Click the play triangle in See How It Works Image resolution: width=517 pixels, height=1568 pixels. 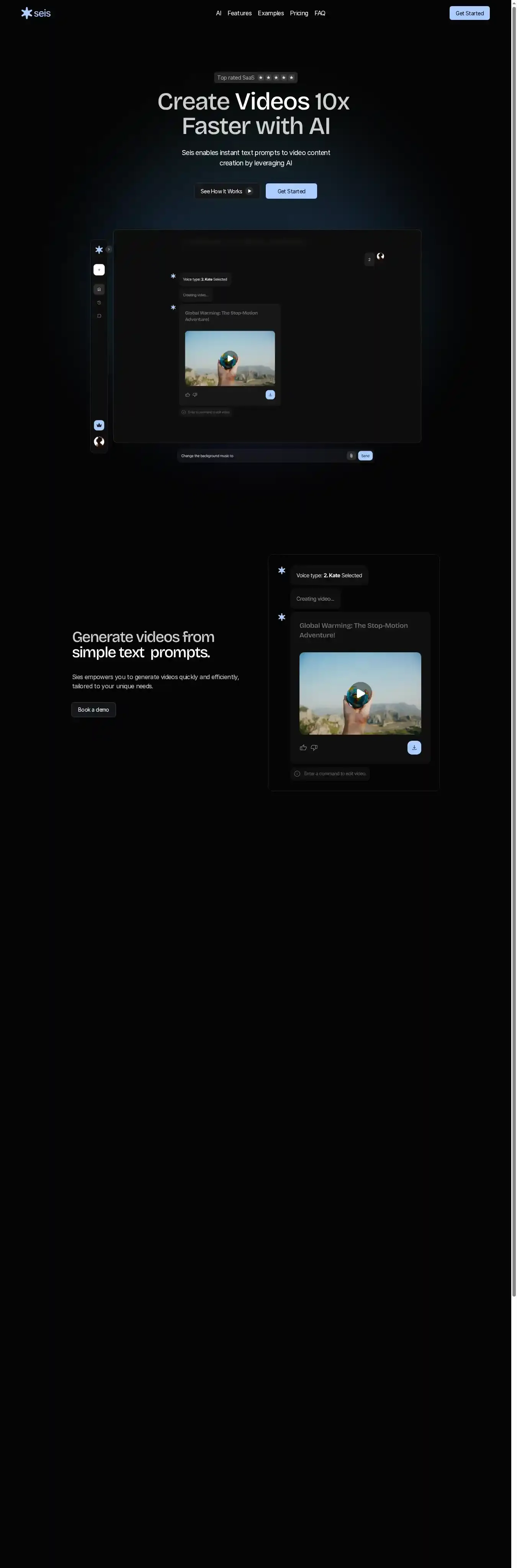[249, 191]
